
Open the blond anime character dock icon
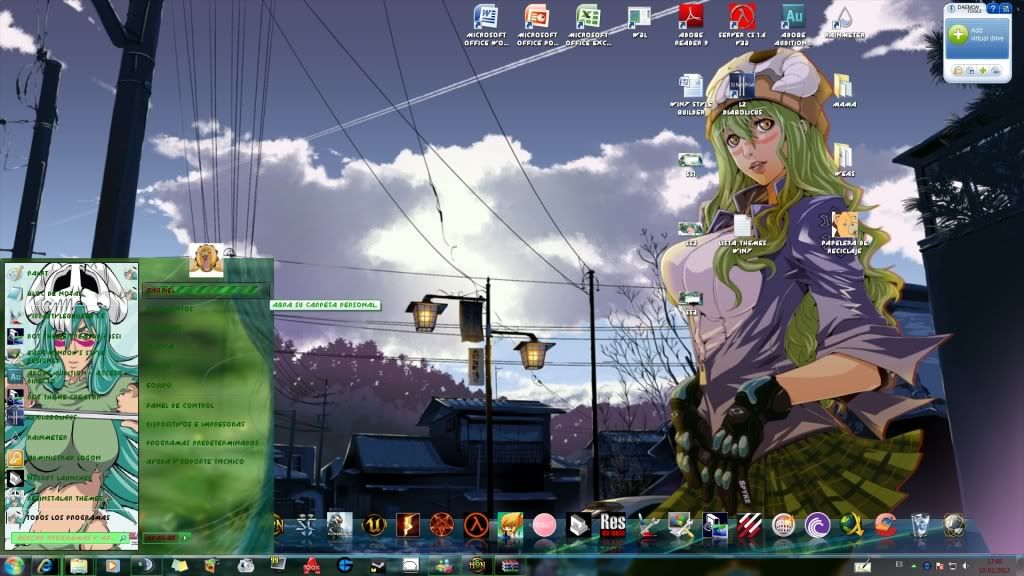pos(510,525)
